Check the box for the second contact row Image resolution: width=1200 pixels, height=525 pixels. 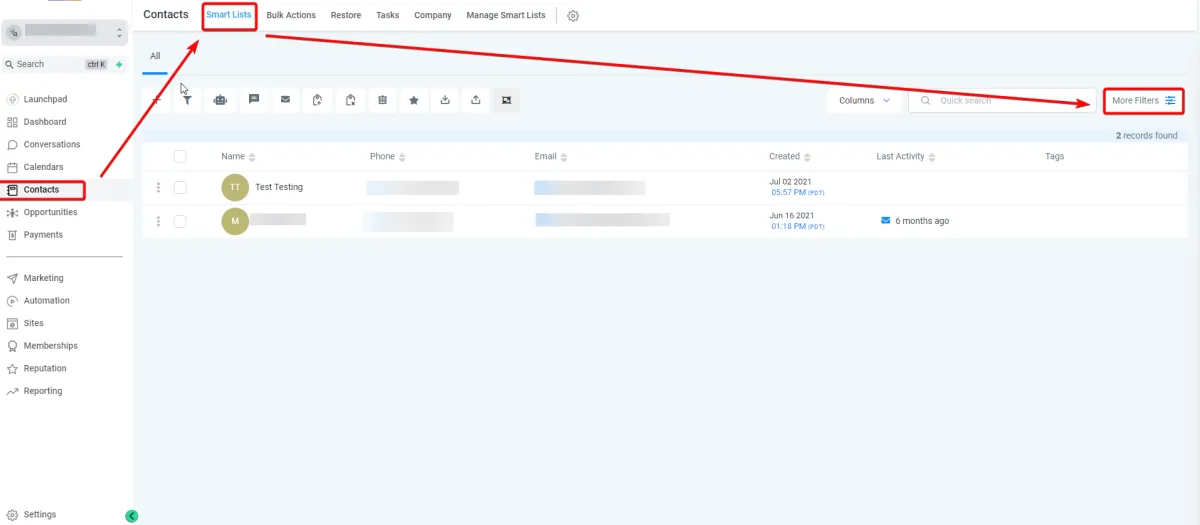point(180,221)
